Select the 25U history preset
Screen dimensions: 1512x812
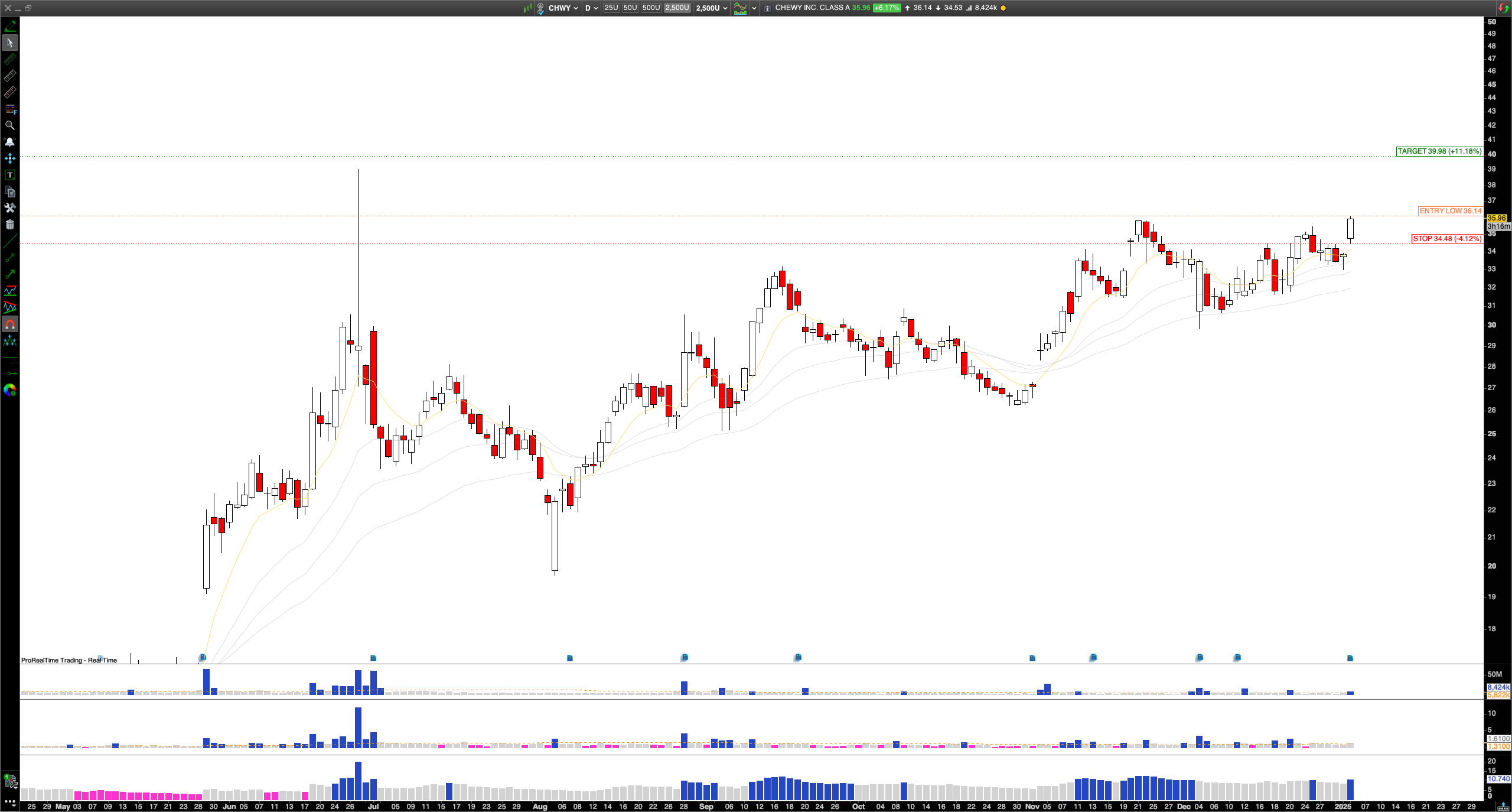coord(611,8)
